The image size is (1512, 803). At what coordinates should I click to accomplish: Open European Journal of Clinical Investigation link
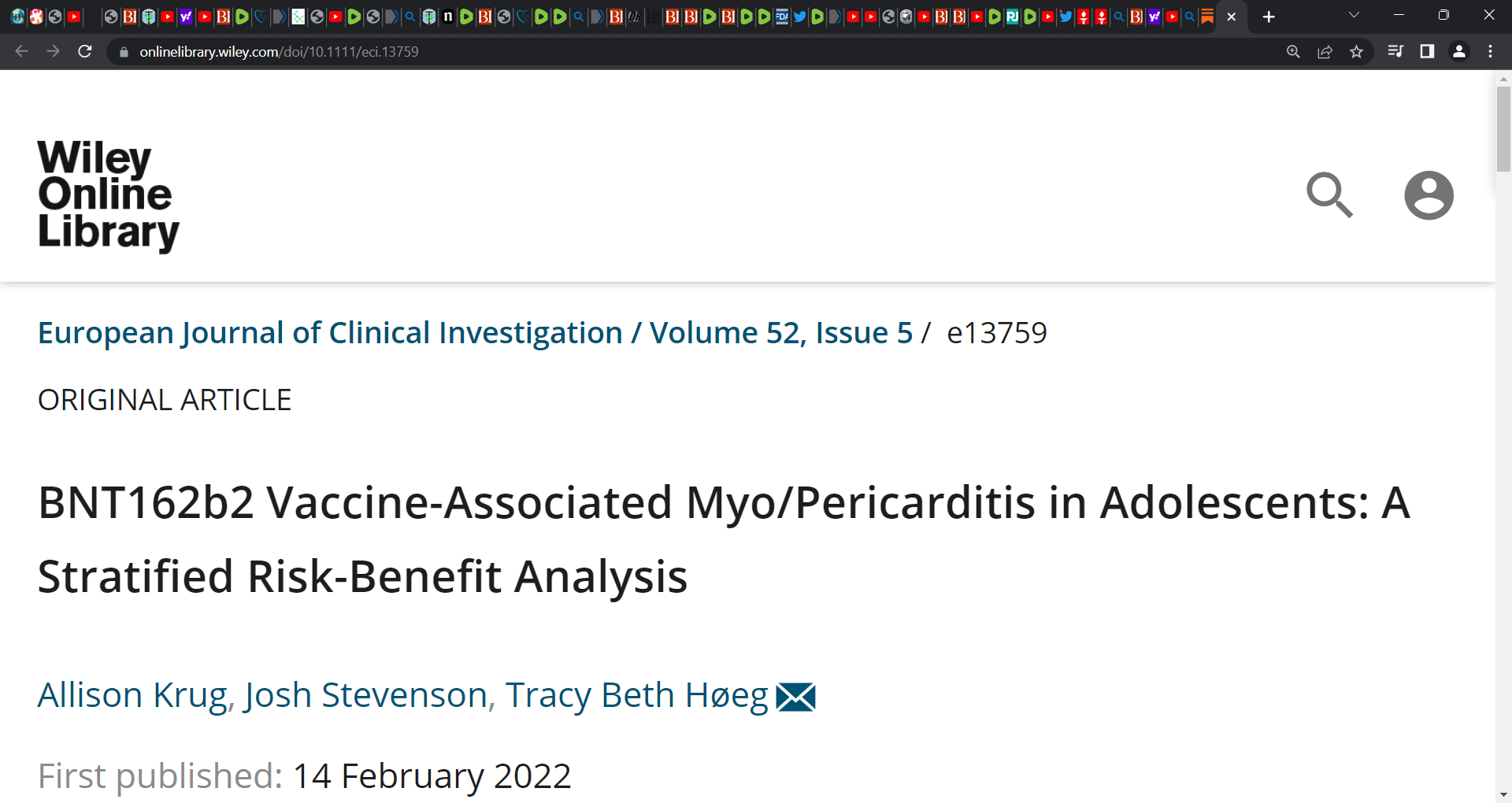tap(330, 333)
